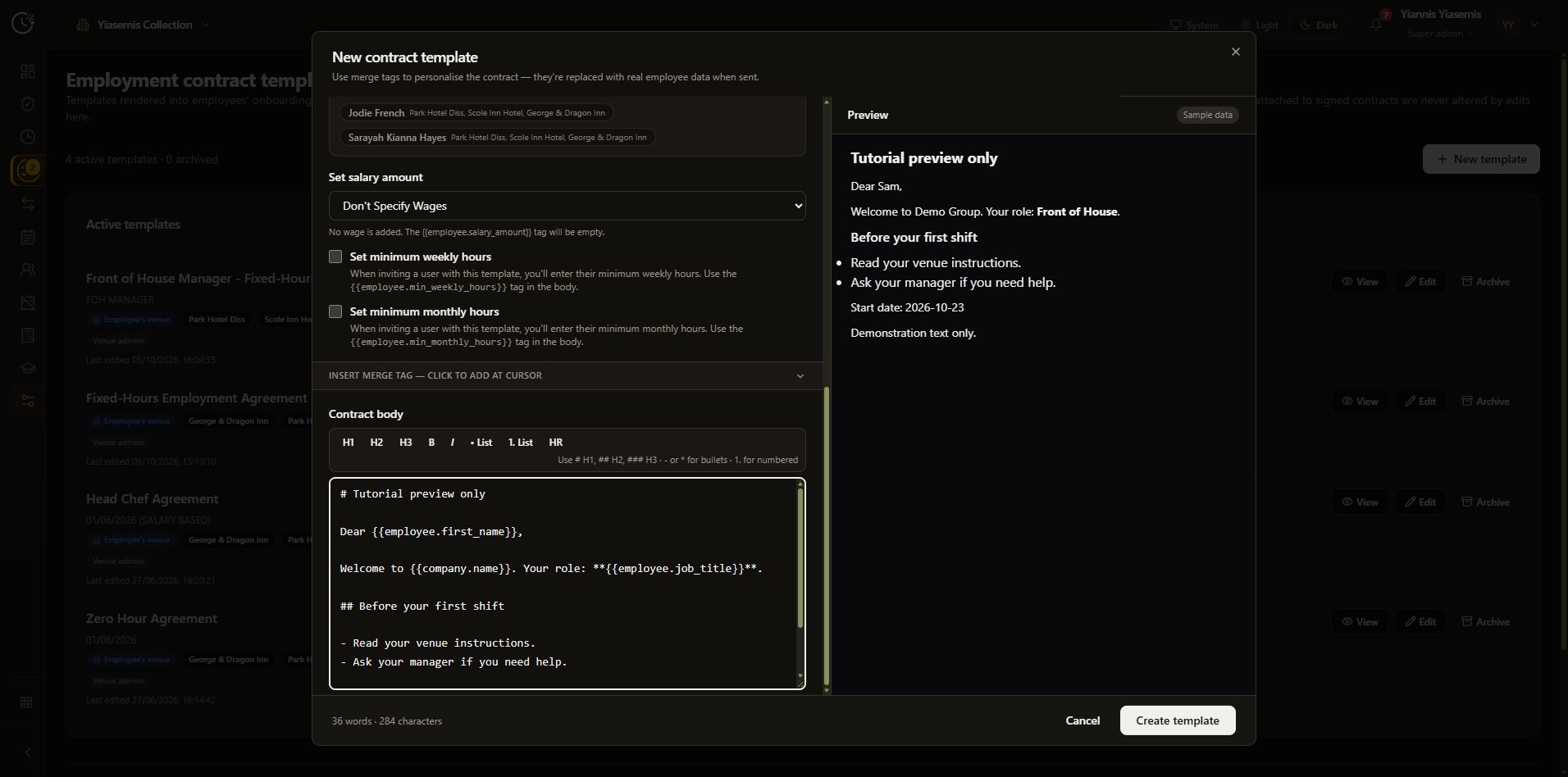
Task: Open the calculator sidebar icon
Action: [x=28, y=335]
